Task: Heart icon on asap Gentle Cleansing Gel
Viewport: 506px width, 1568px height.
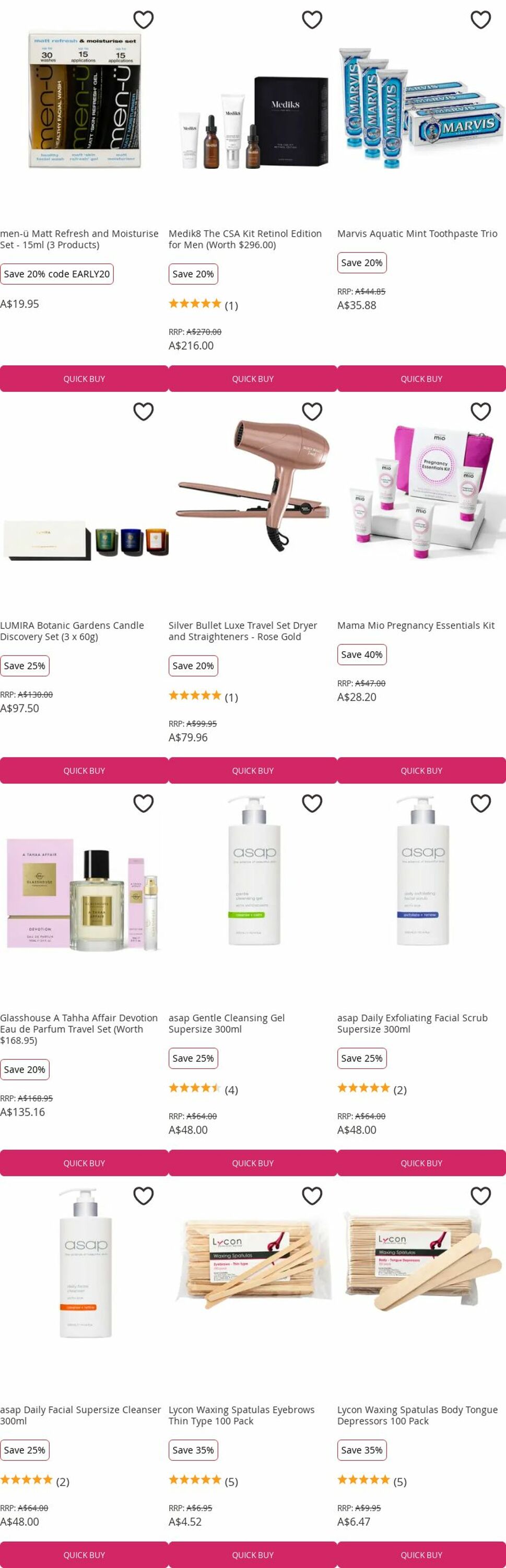Action: click(x=312, y=804)
